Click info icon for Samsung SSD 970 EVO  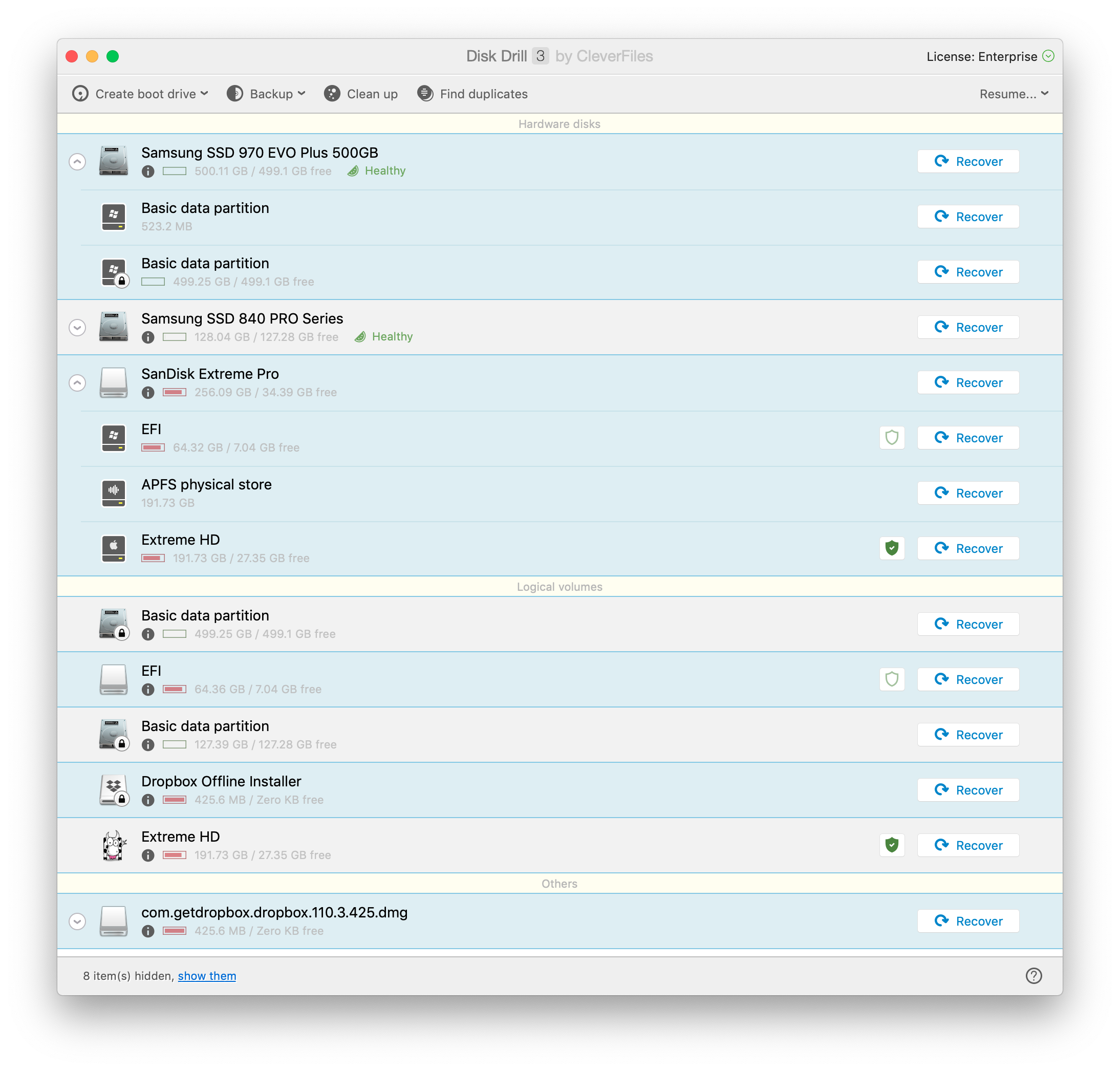coord(148,172)
